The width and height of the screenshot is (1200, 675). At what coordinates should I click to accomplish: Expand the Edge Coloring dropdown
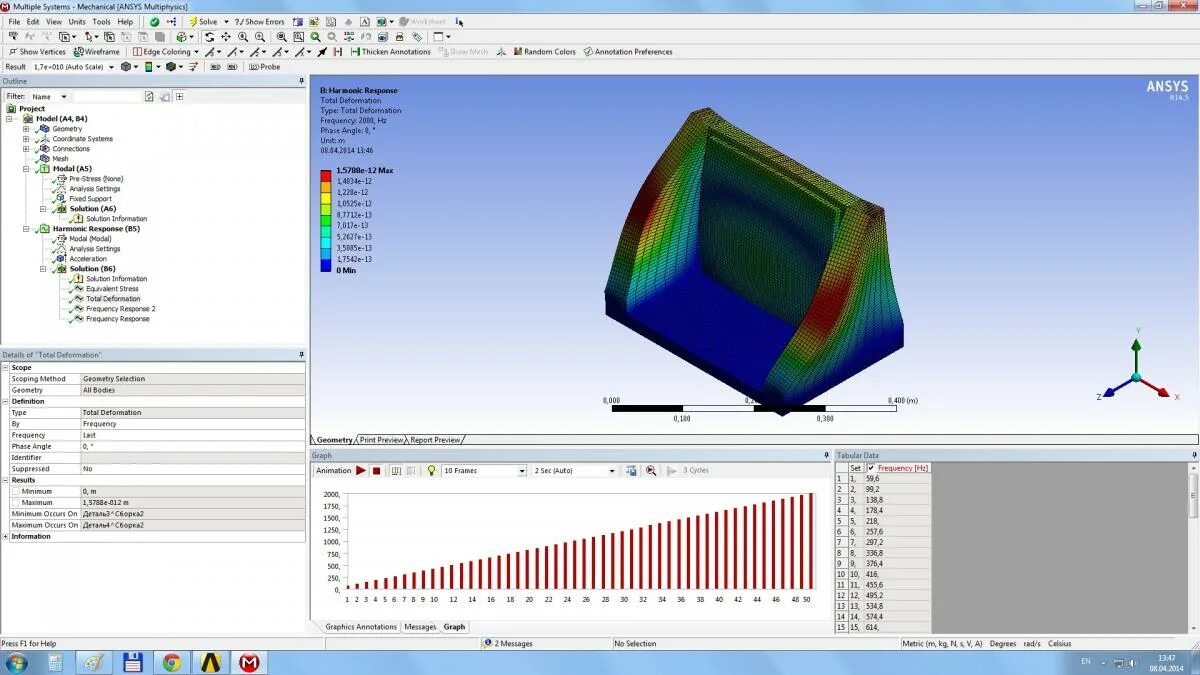click(197, 51)
